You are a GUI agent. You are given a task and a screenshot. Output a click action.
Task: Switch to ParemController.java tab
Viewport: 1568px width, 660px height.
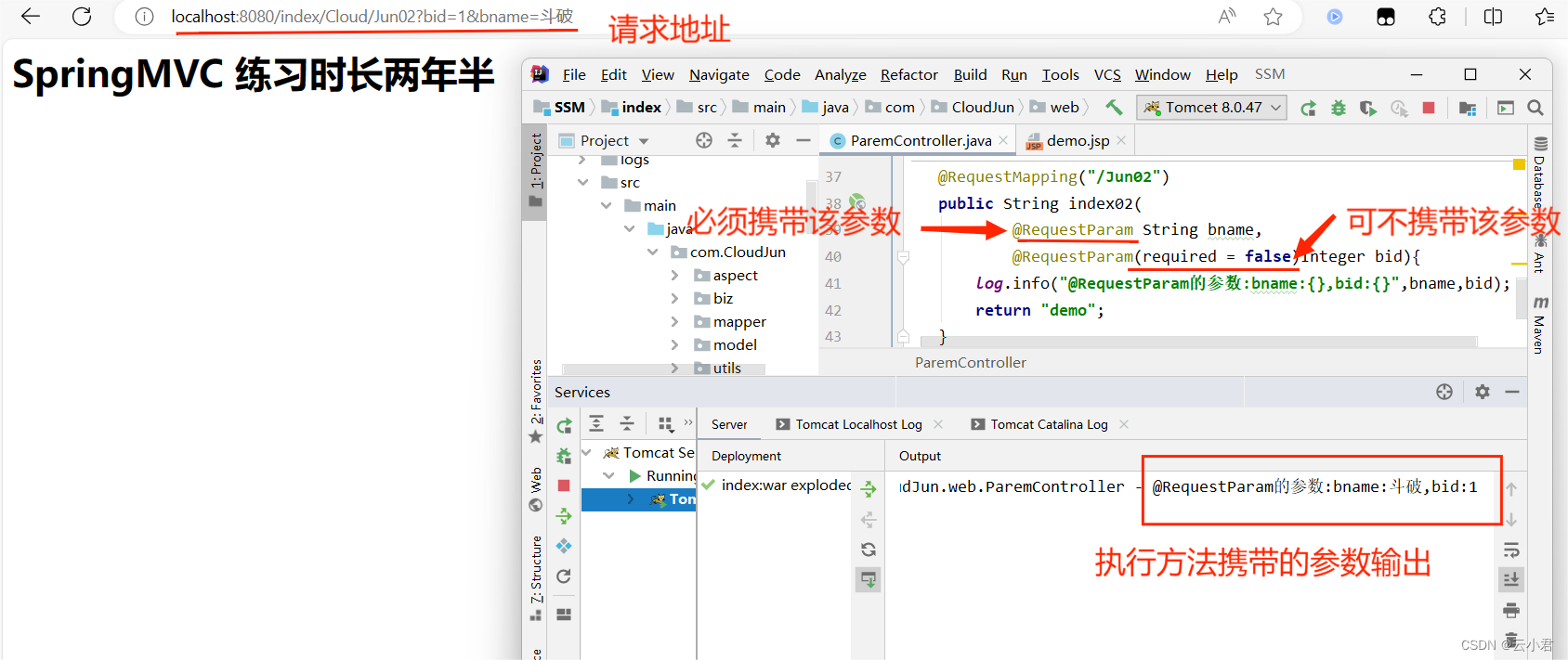click(921, 140)
